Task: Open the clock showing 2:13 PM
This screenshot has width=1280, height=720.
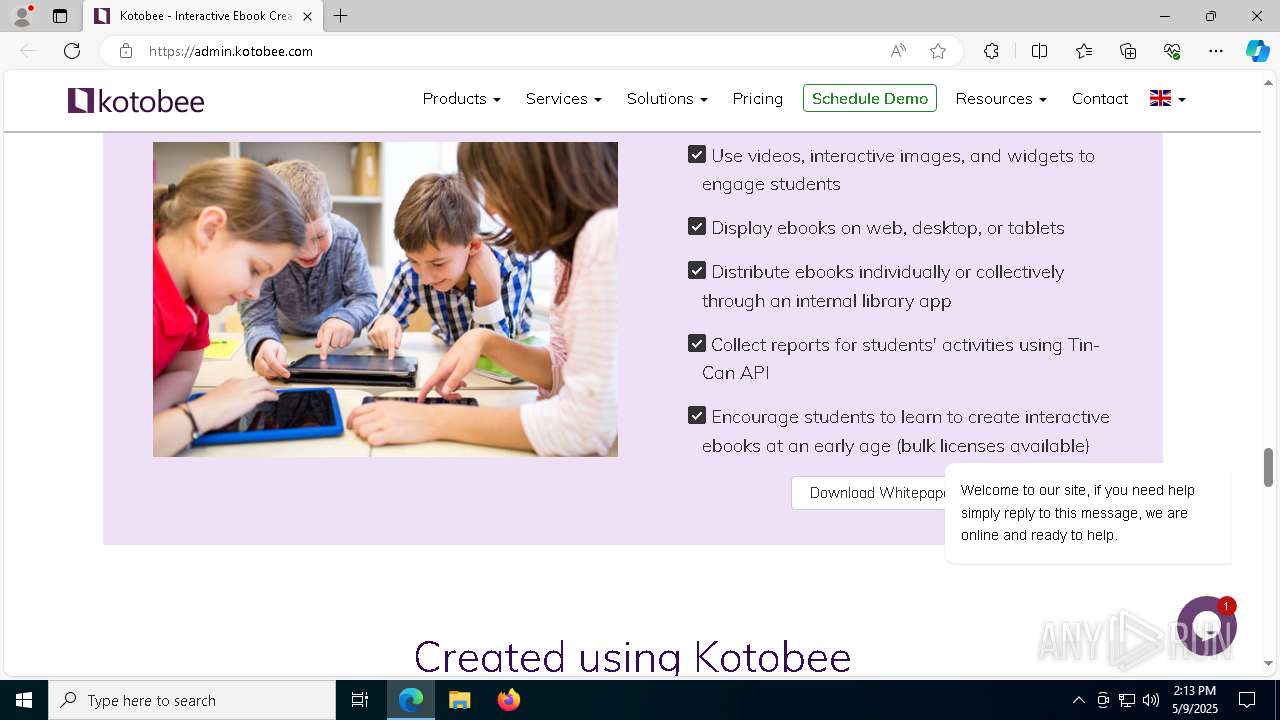Action: (1193, 700)
